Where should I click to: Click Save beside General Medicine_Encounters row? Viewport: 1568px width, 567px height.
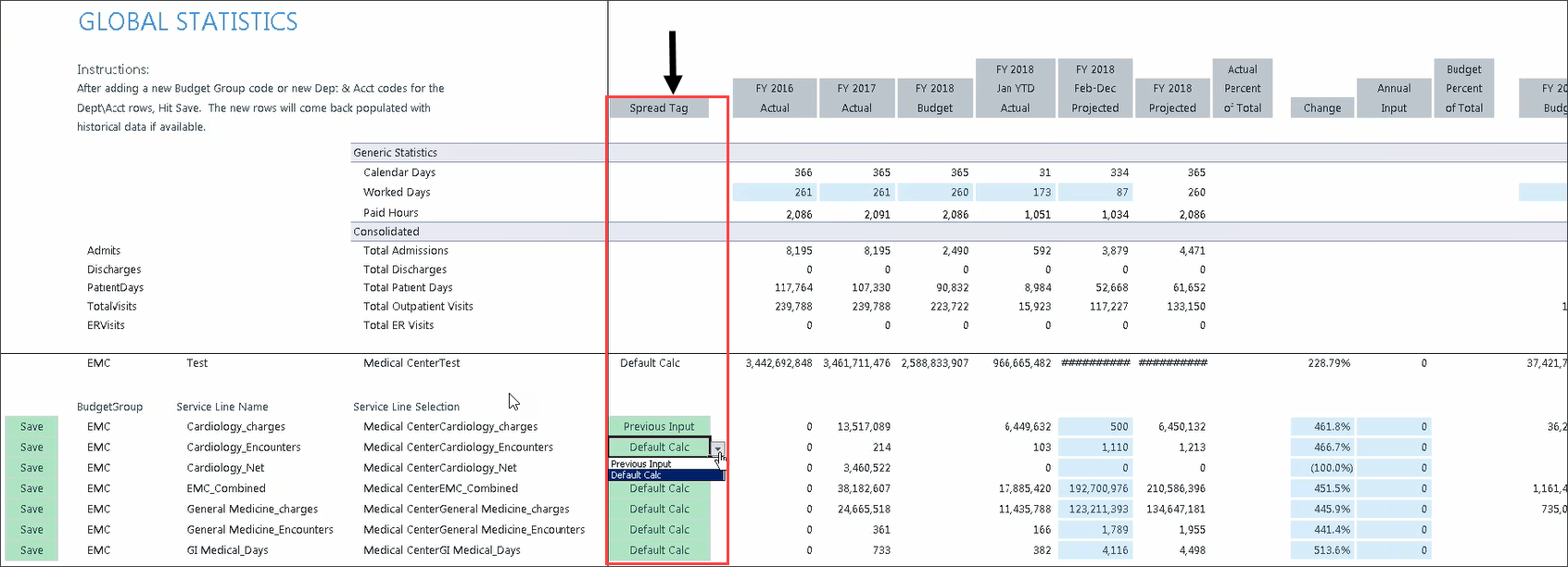point(32,530)
